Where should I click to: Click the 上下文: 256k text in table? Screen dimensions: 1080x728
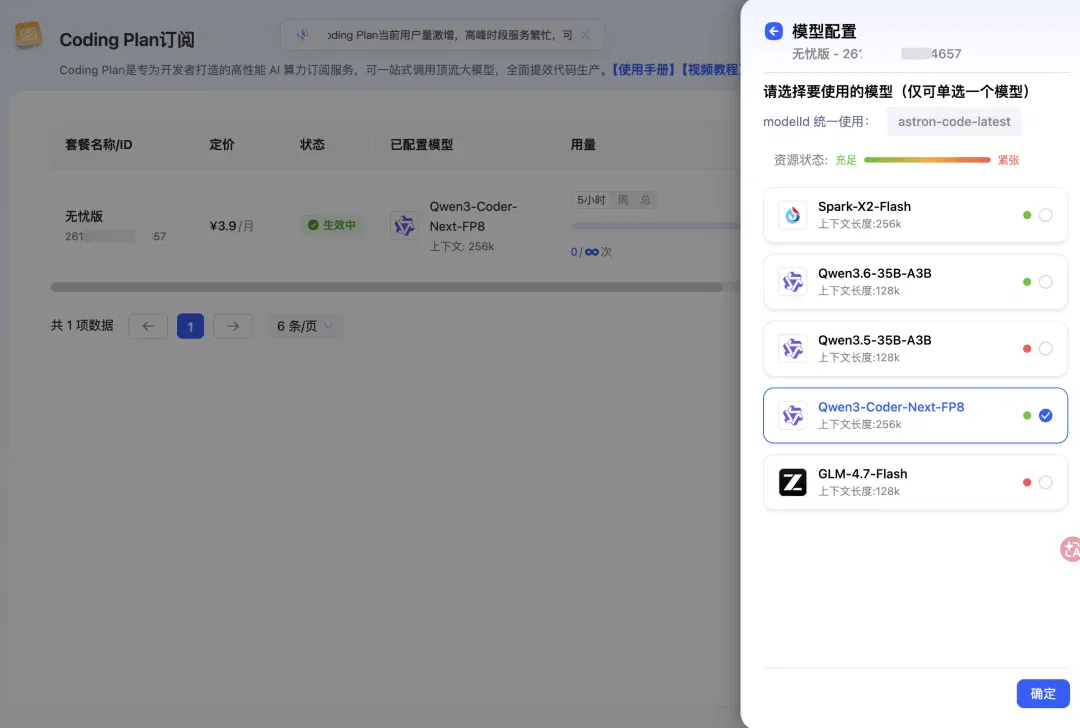tap(461, 247)
